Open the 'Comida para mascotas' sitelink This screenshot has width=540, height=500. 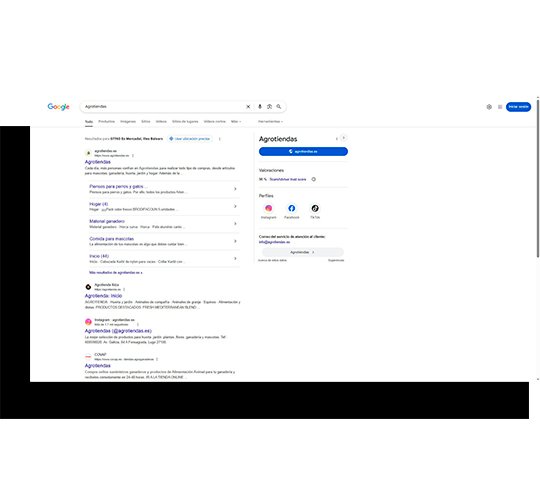pyautogui.click(x=112, y=239)
